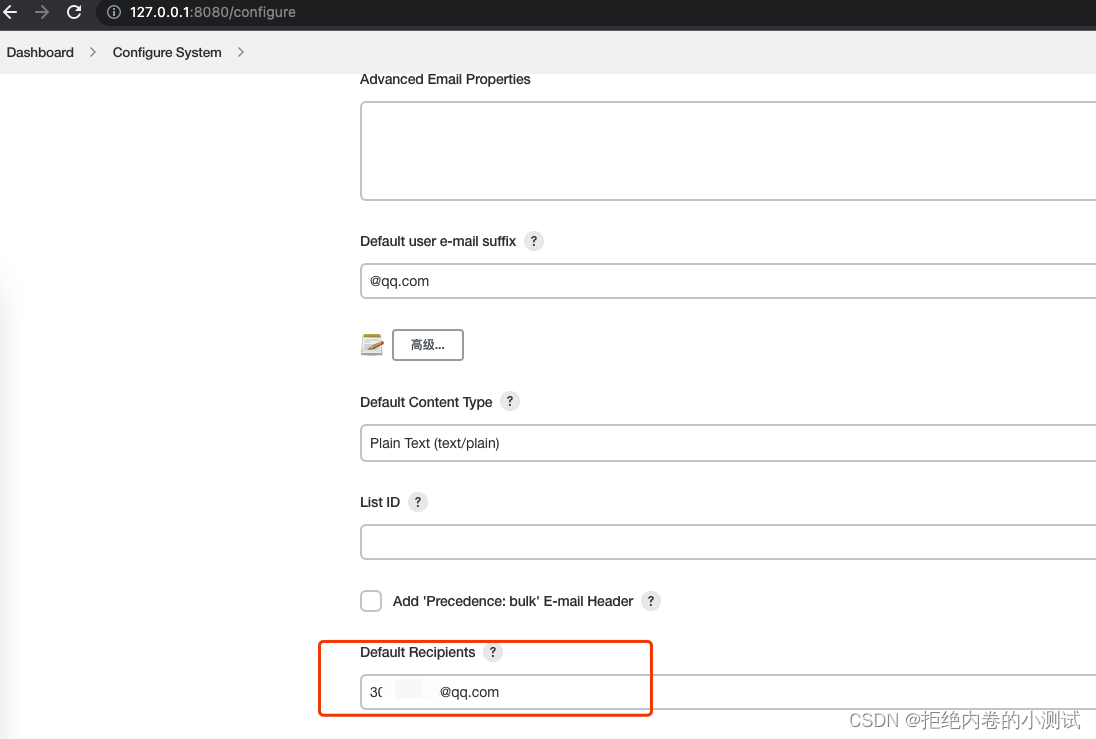
Task: Open the Configure System breadcrumb link
Action: click(167, 52)
